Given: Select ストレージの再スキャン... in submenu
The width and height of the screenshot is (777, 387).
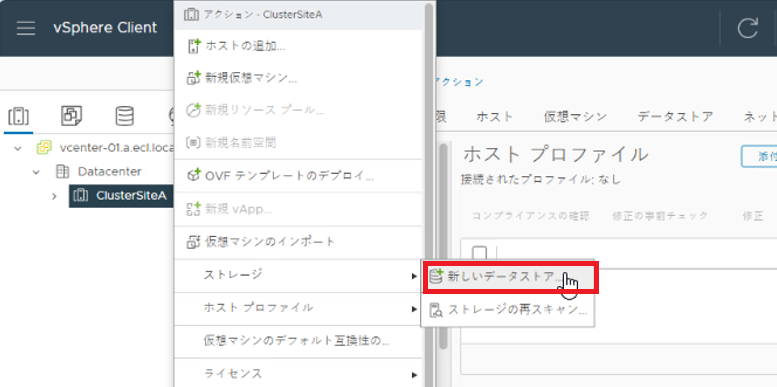Looking at the screenshot, I should point(508,310).
